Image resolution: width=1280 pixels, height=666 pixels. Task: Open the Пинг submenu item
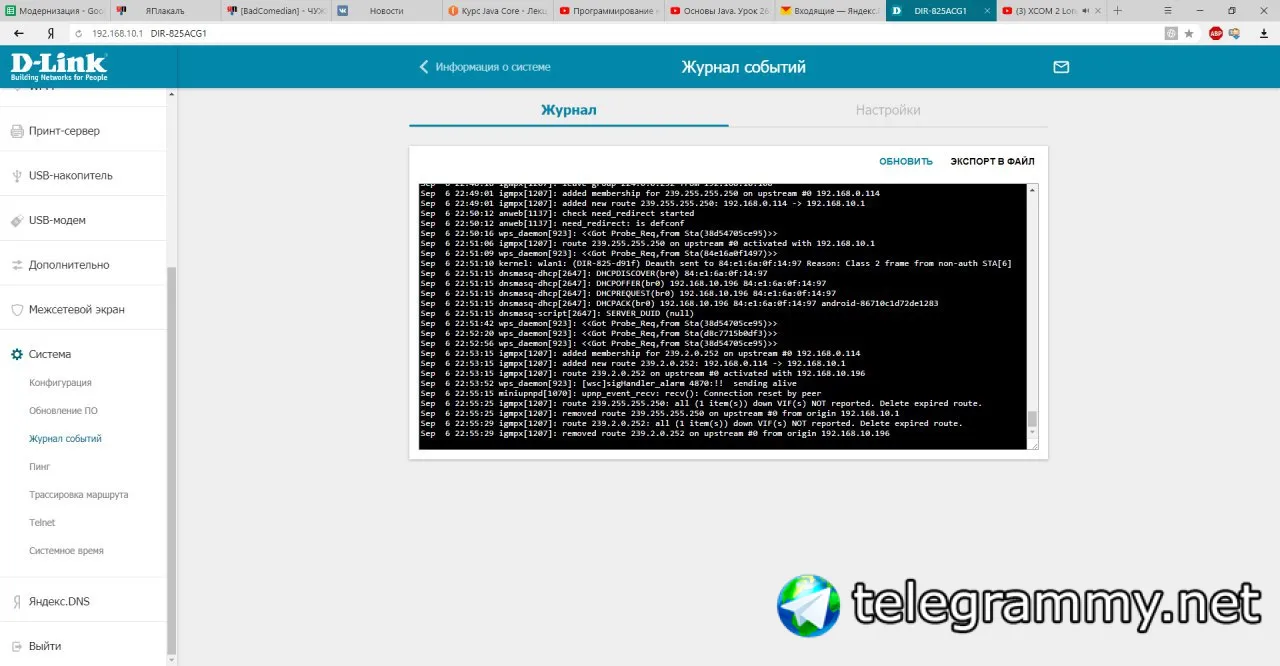click(x=40, y=467)
